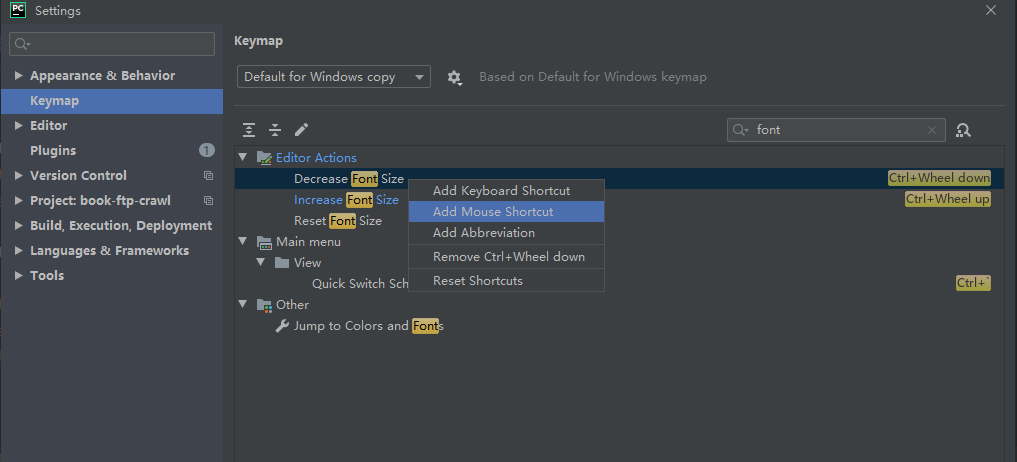Click Find Actions by Shortcut icon
1017x462 pixels.
tap(963, 130)
